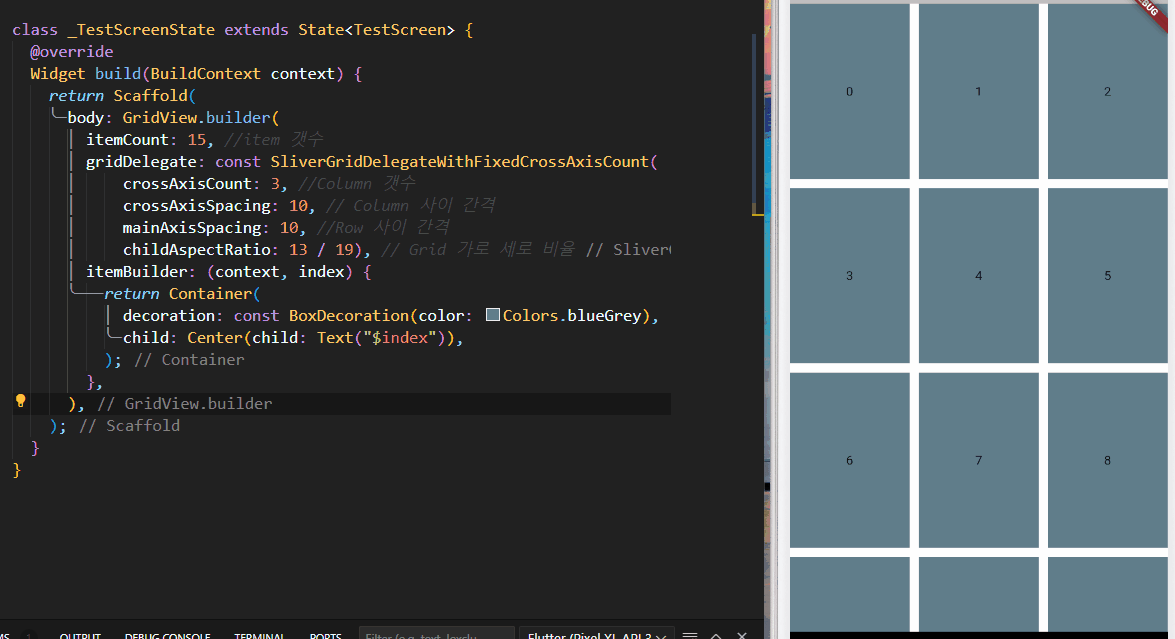Click the 'return Scaffold(' line
Image resolution: width=1175 pixels, height=639 pixels.
click(122, 96)
